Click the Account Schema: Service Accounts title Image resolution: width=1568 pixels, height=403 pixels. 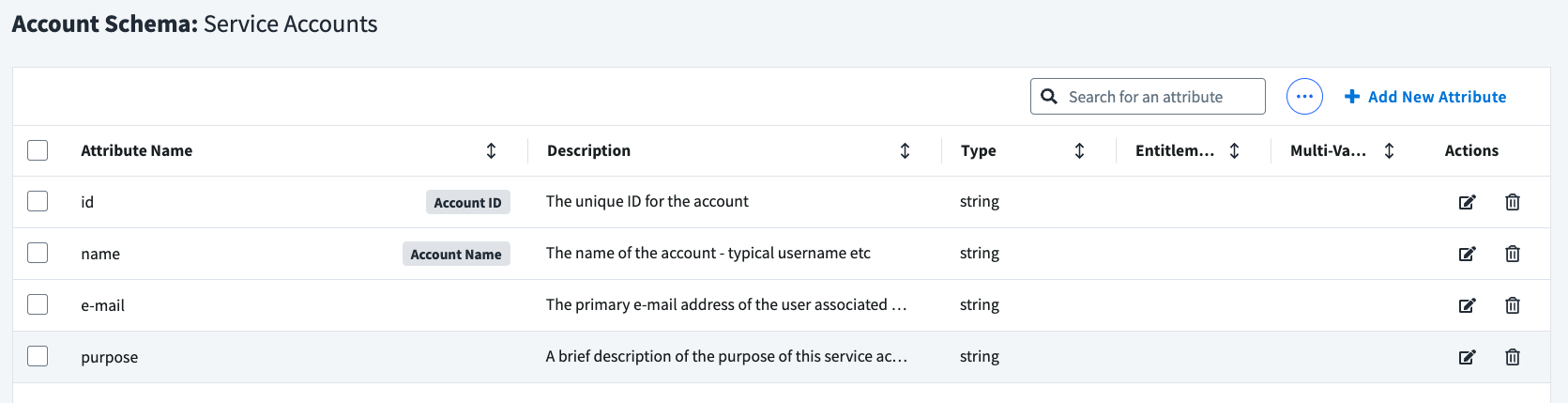[x=194, y=23]
